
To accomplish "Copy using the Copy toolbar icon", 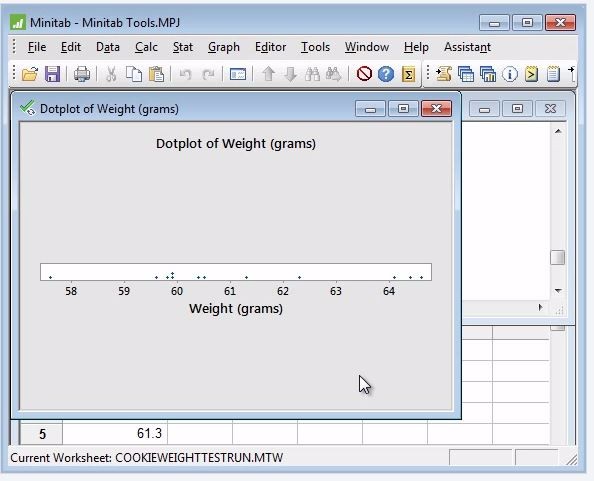I will tap(134, 74).
